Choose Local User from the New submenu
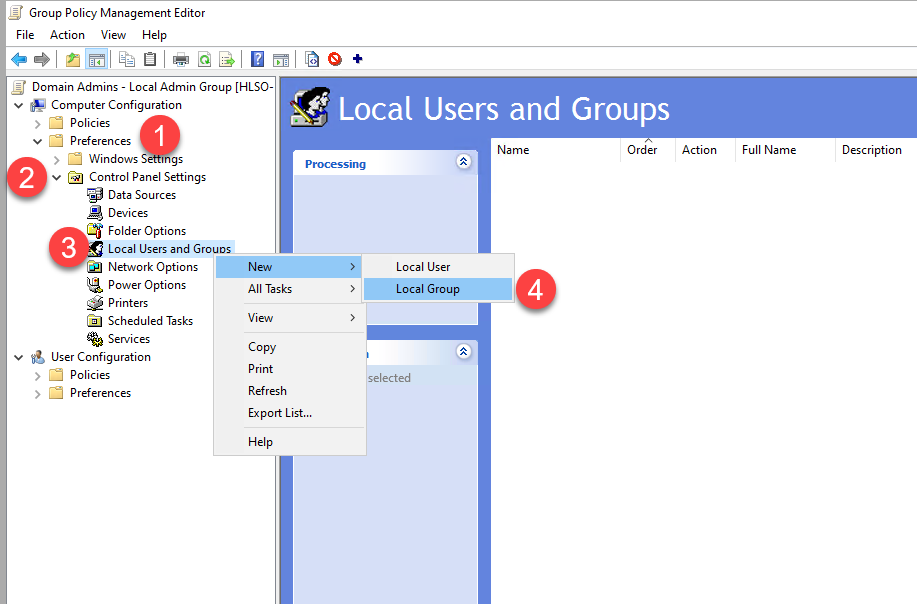 (x=422, y=267)
